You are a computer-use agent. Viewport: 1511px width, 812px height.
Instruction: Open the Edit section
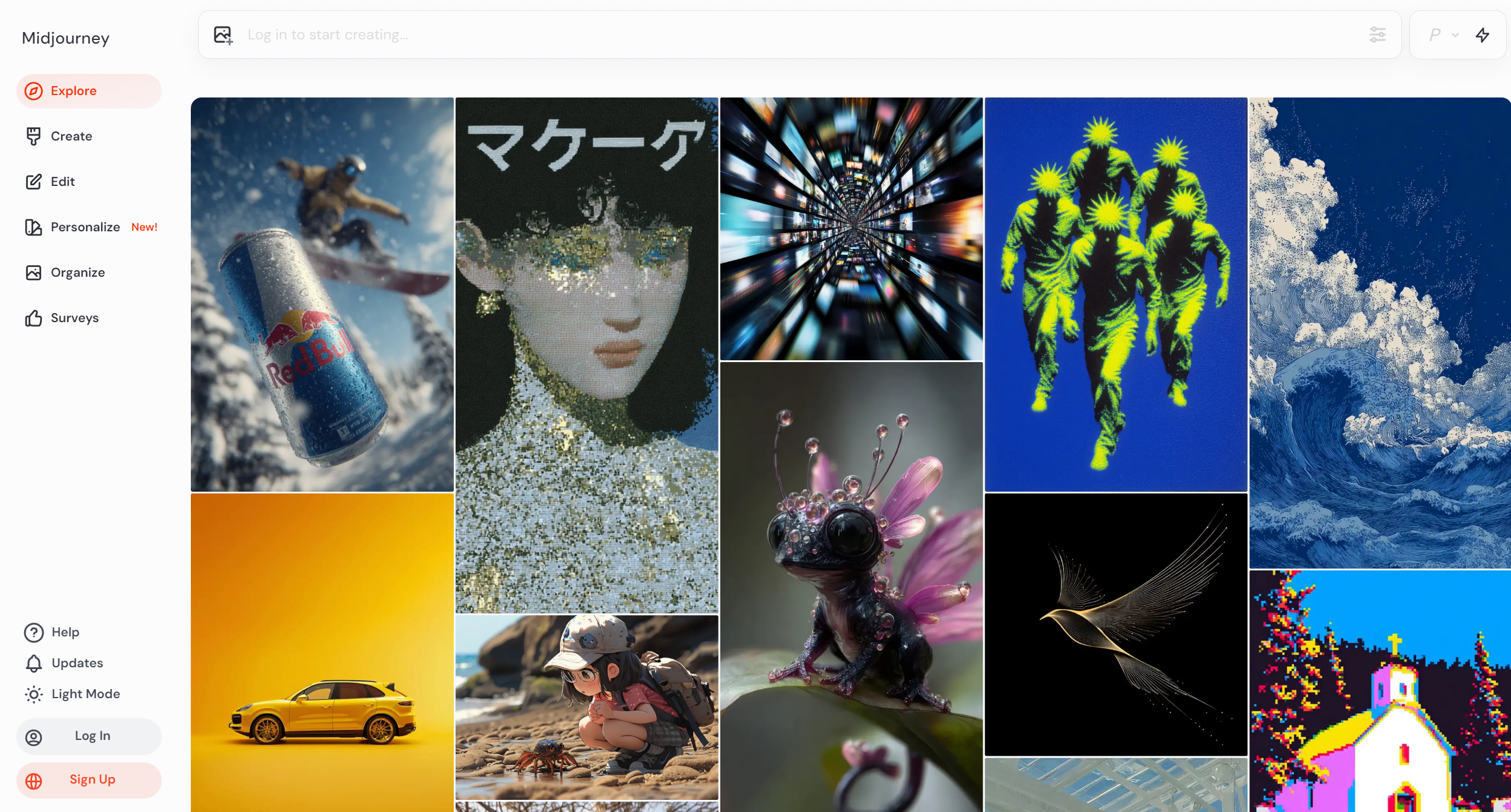click(89, 182)
